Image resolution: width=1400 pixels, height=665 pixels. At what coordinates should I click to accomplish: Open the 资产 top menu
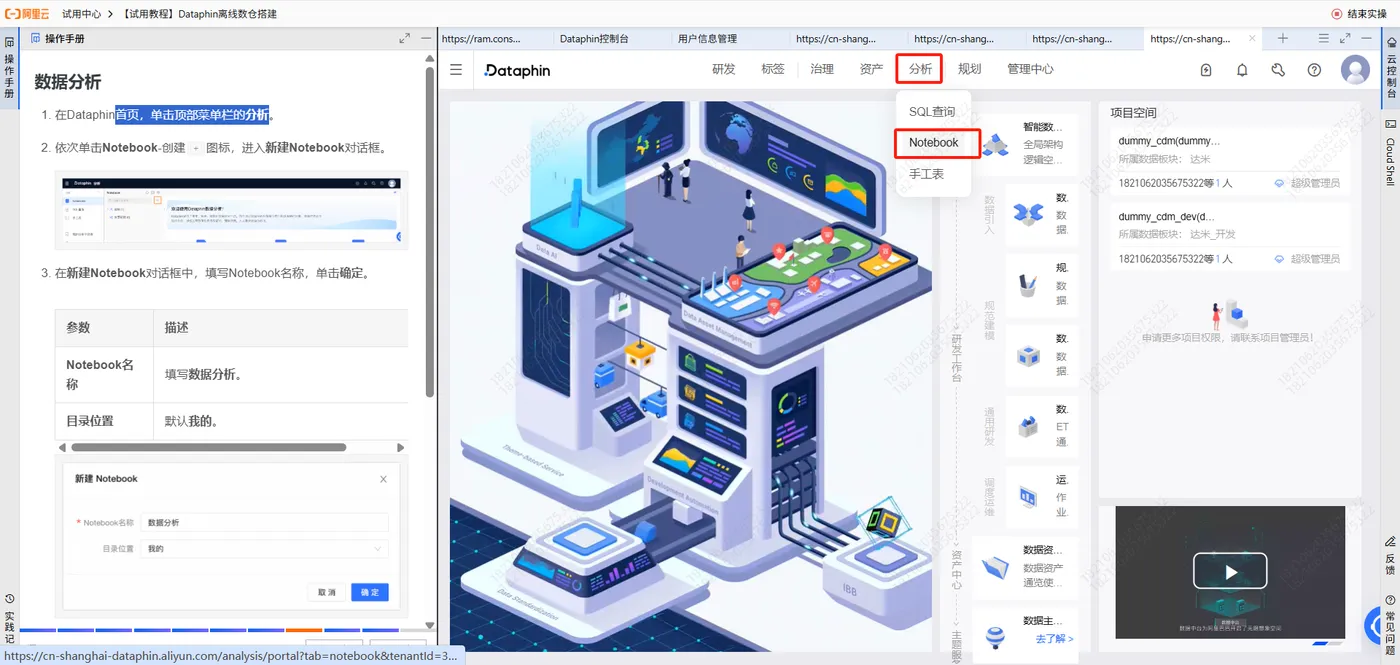pos(871,70)
